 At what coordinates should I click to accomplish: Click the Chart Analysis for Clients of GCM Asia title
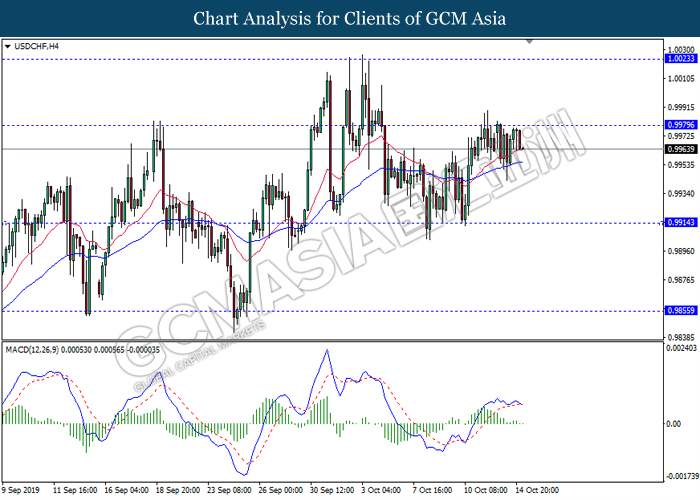(350, 18)
